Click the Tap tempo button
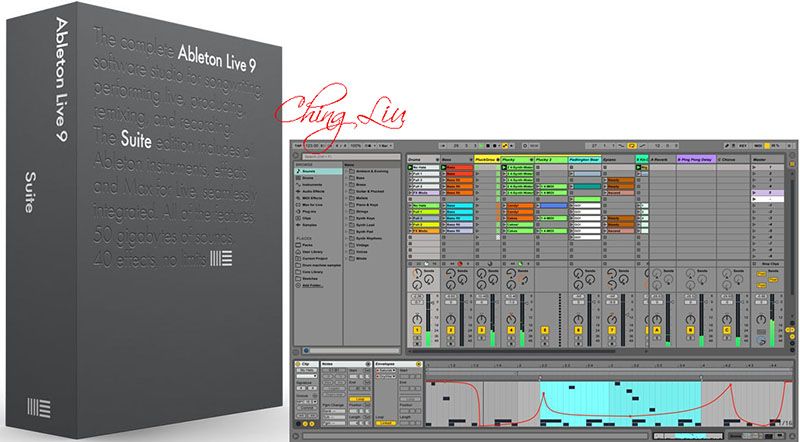Viewport: 800px width, 442px height. [298, 145]
